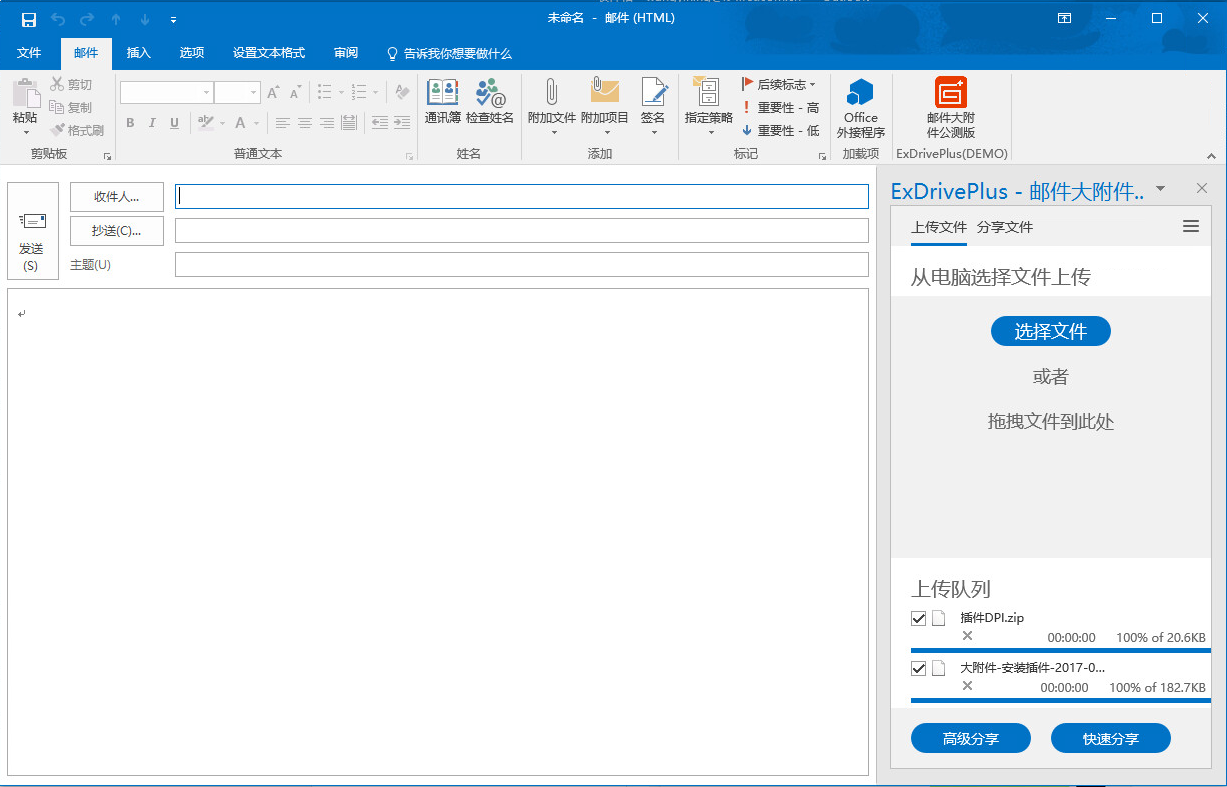Screen dimensions: 1227x787
Task: Switch to the 插入 ribbon tab
Action: point(139,53)
